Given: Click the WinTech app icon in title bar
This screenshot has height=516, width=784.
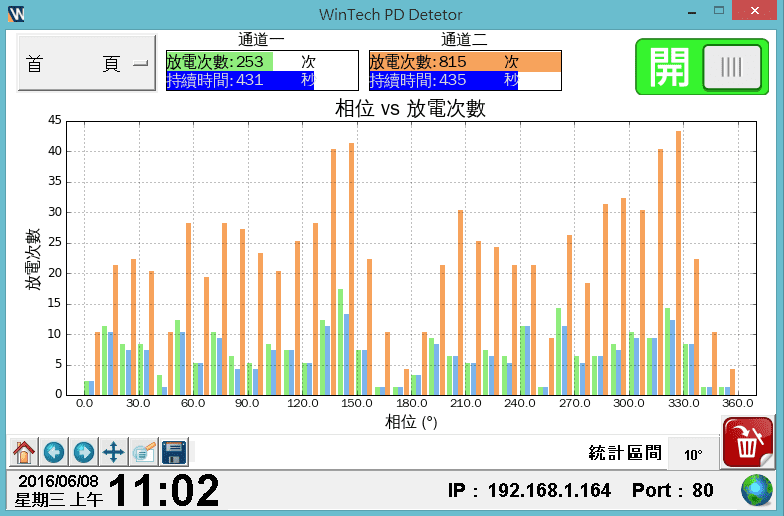Looking at the screenshot, I should click(x=15, y=14).
